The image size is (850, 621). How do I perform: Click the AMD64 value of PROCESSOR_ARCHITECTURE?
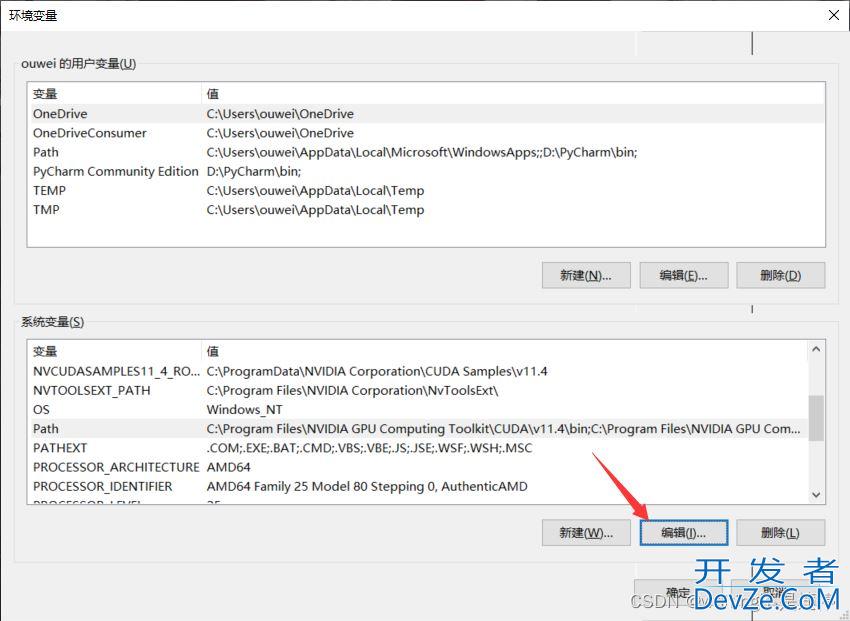[x=229, y=467]
